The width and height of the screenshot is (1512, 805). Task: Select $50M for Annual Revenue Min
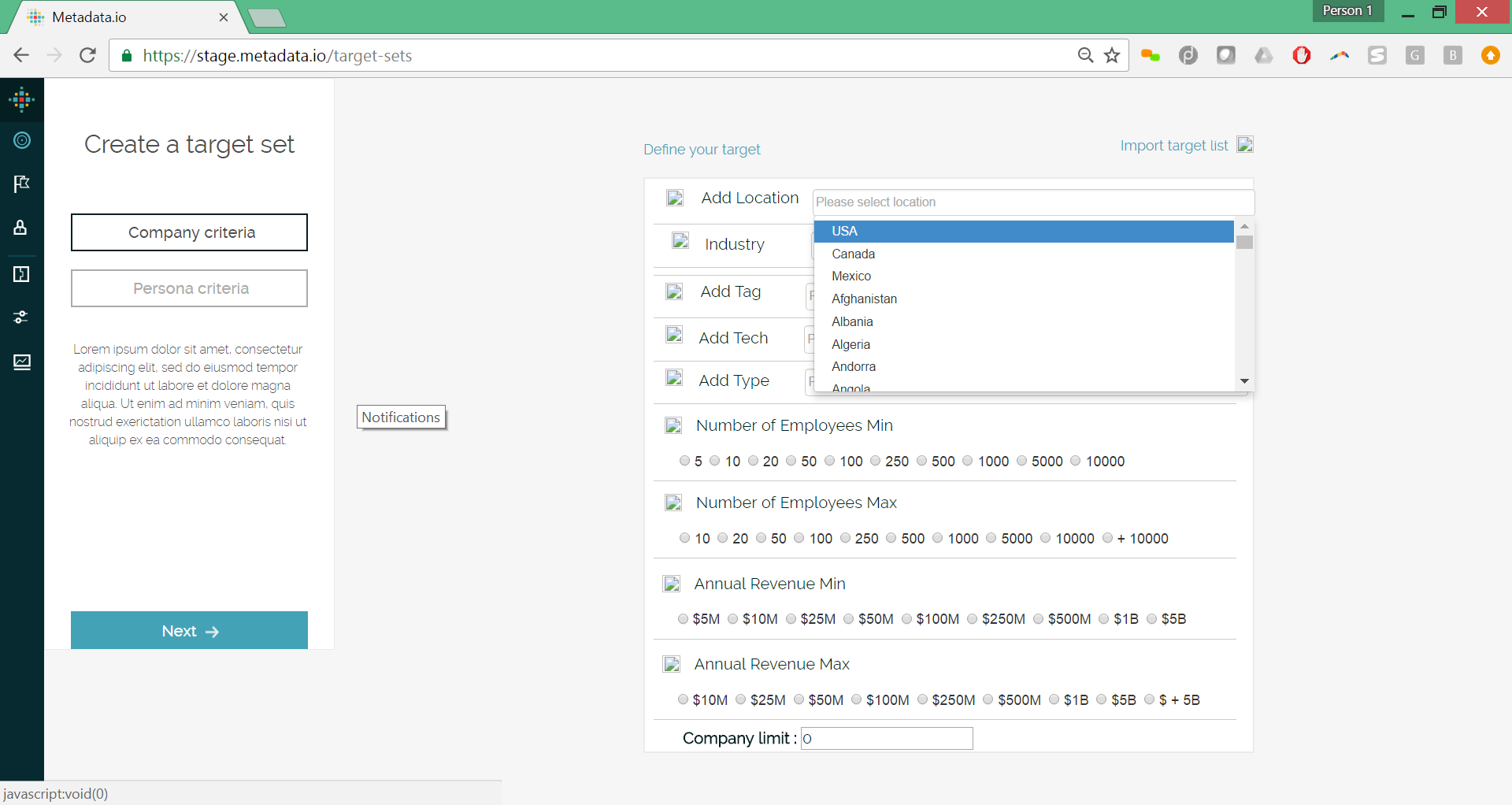849,619
